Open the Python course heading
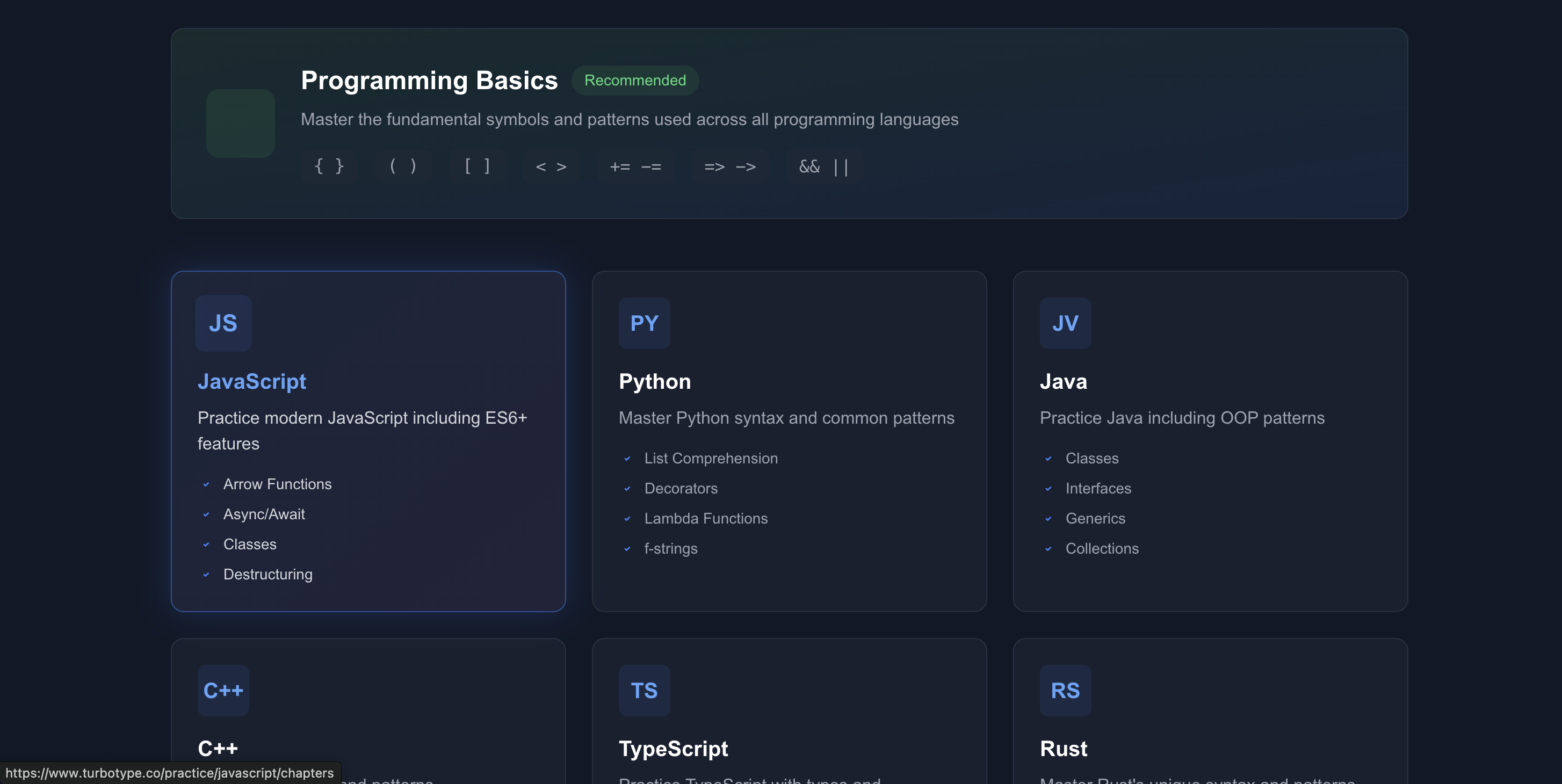Image resolution: width=1562 pixels, height=784 pixels. [654, 381]
